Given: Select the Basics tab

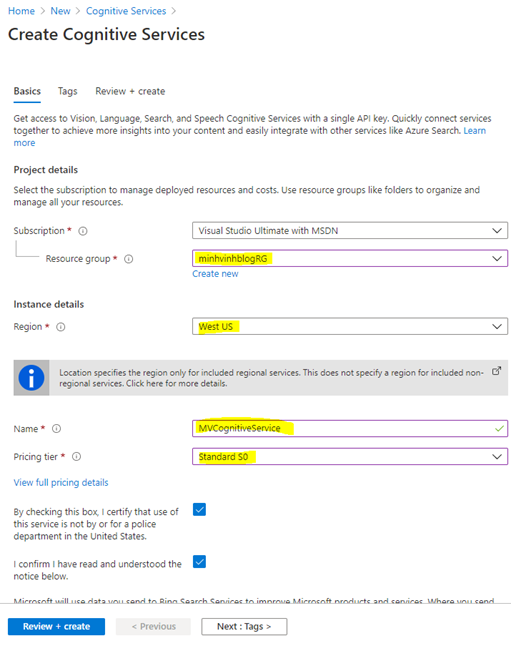Looking at the screenshot, I should pyautogui.click(x=27, y=91).
